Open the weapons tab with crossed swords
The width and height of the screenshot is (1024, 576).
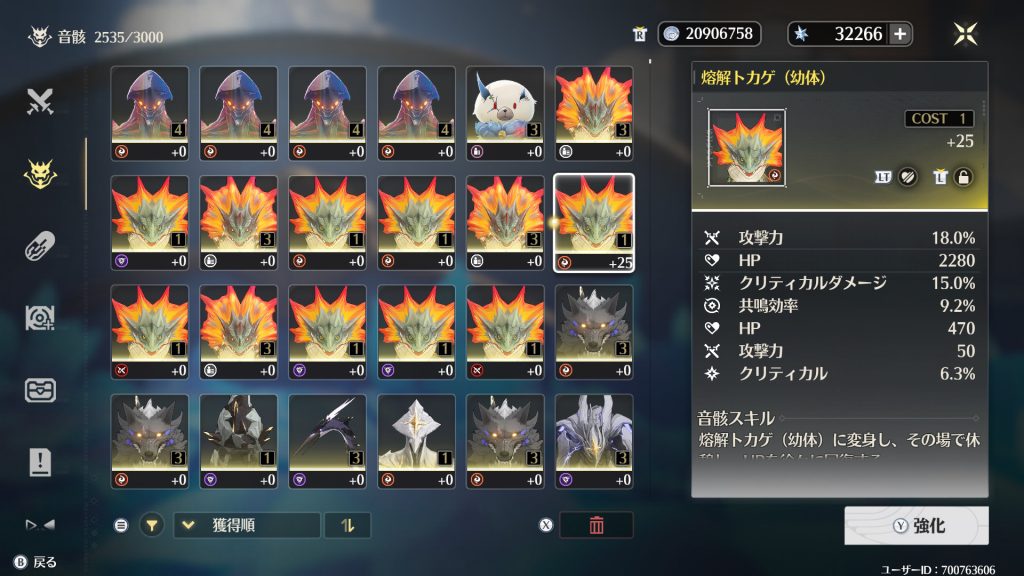point(40,101)
